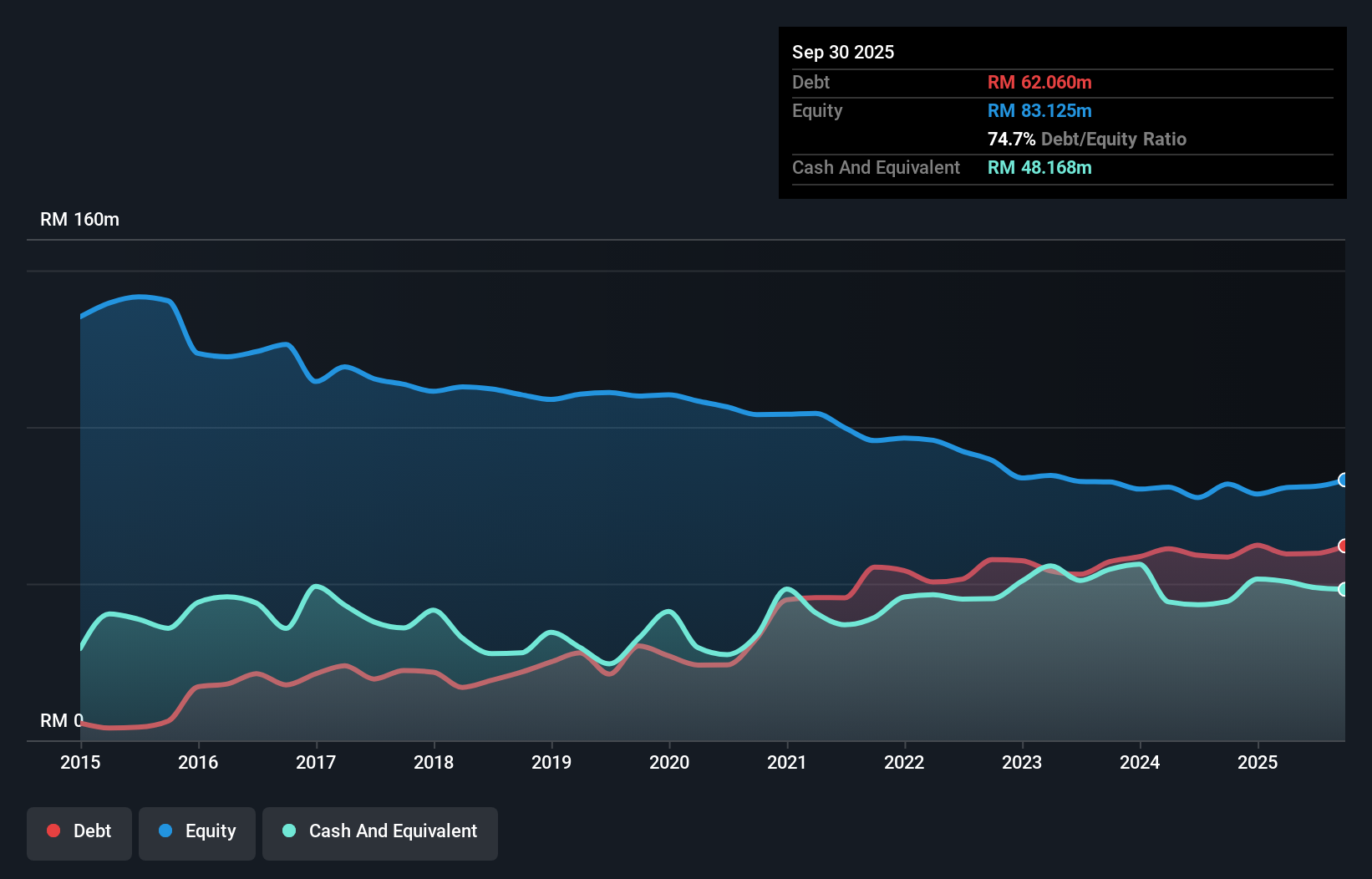Click the 2024 x-axis label
The height and width of the screenshot is (879, 1372).
[x=1140, y=762]
